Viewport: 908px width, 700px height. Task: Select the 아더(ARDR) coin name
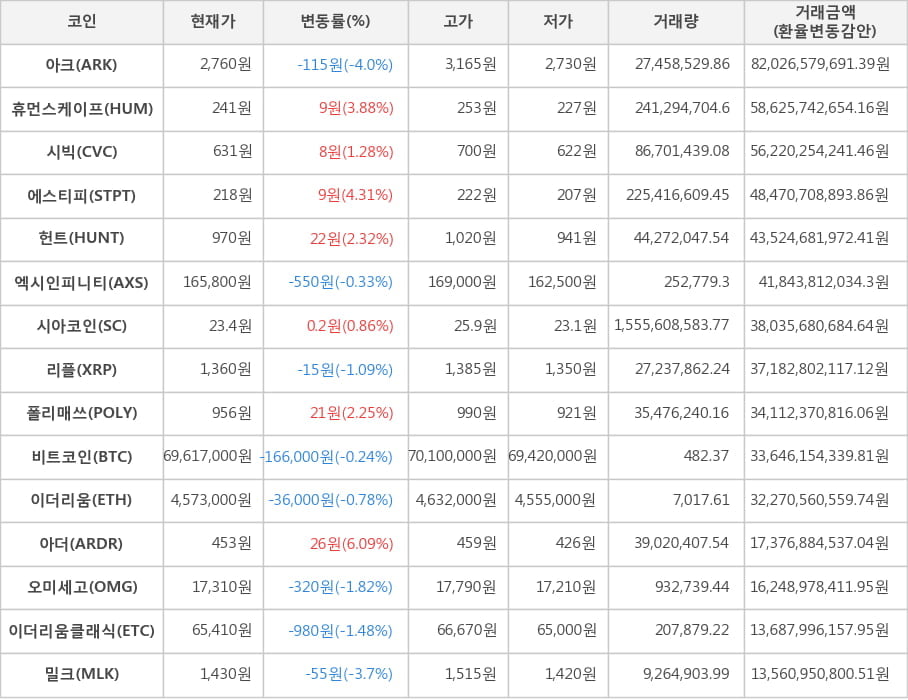pos(82,544)
